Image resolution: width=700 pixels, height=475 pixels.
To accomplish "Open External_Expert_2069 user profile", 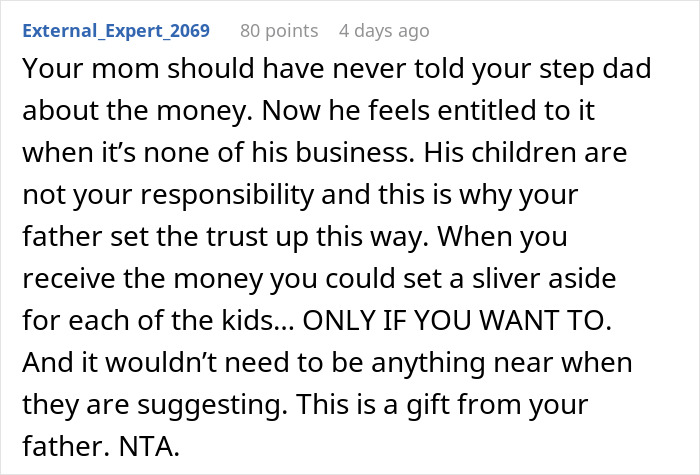I will coord(116,31).
